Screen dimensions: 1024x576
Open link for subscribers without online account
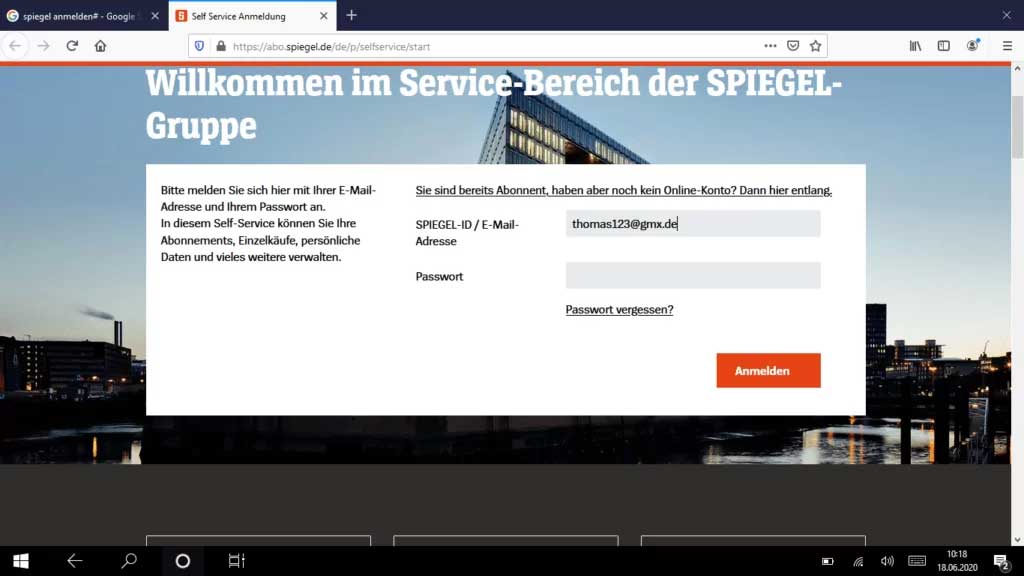(x=623, y=190)
